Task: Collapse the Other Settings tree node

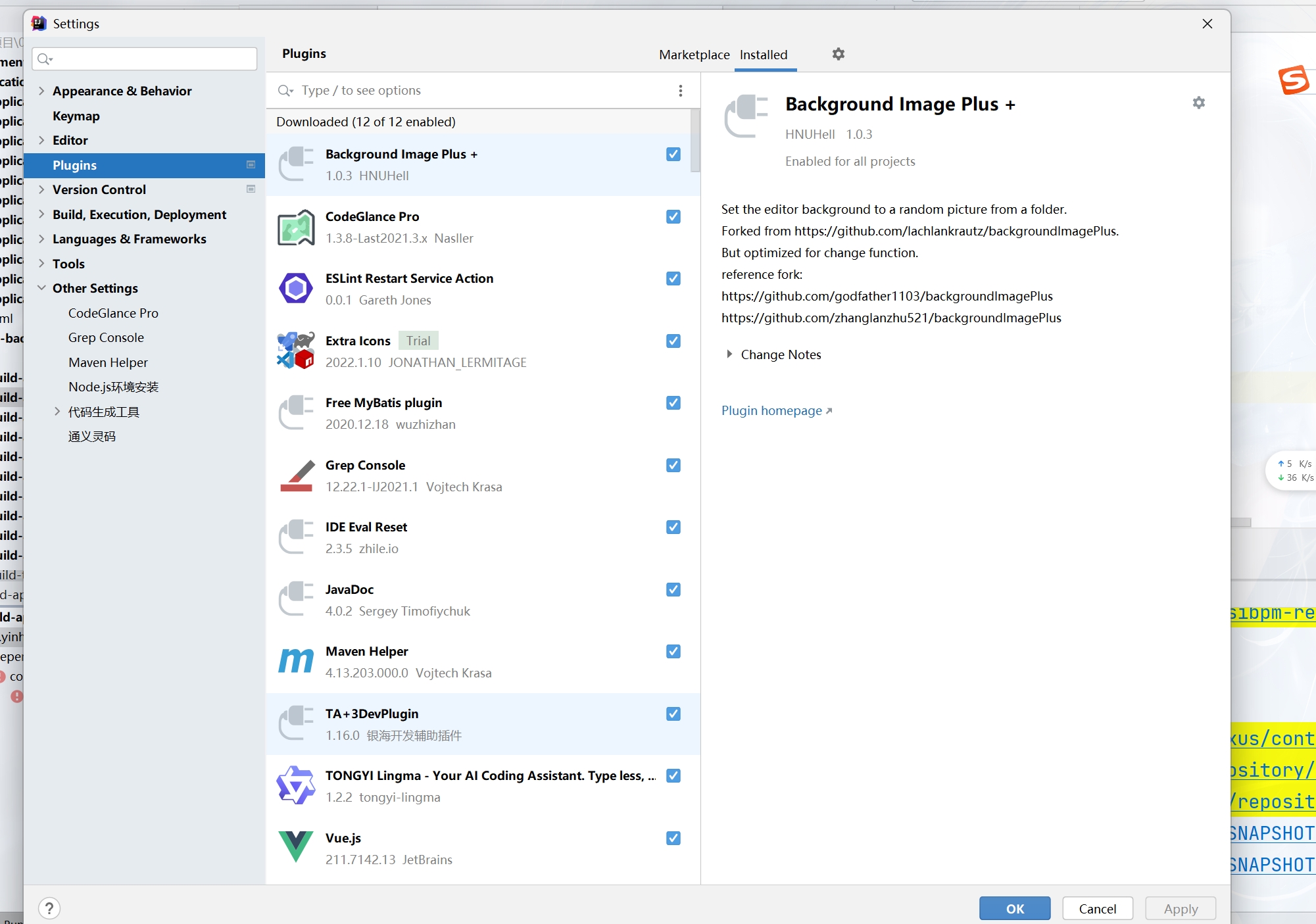Action: 41,288
